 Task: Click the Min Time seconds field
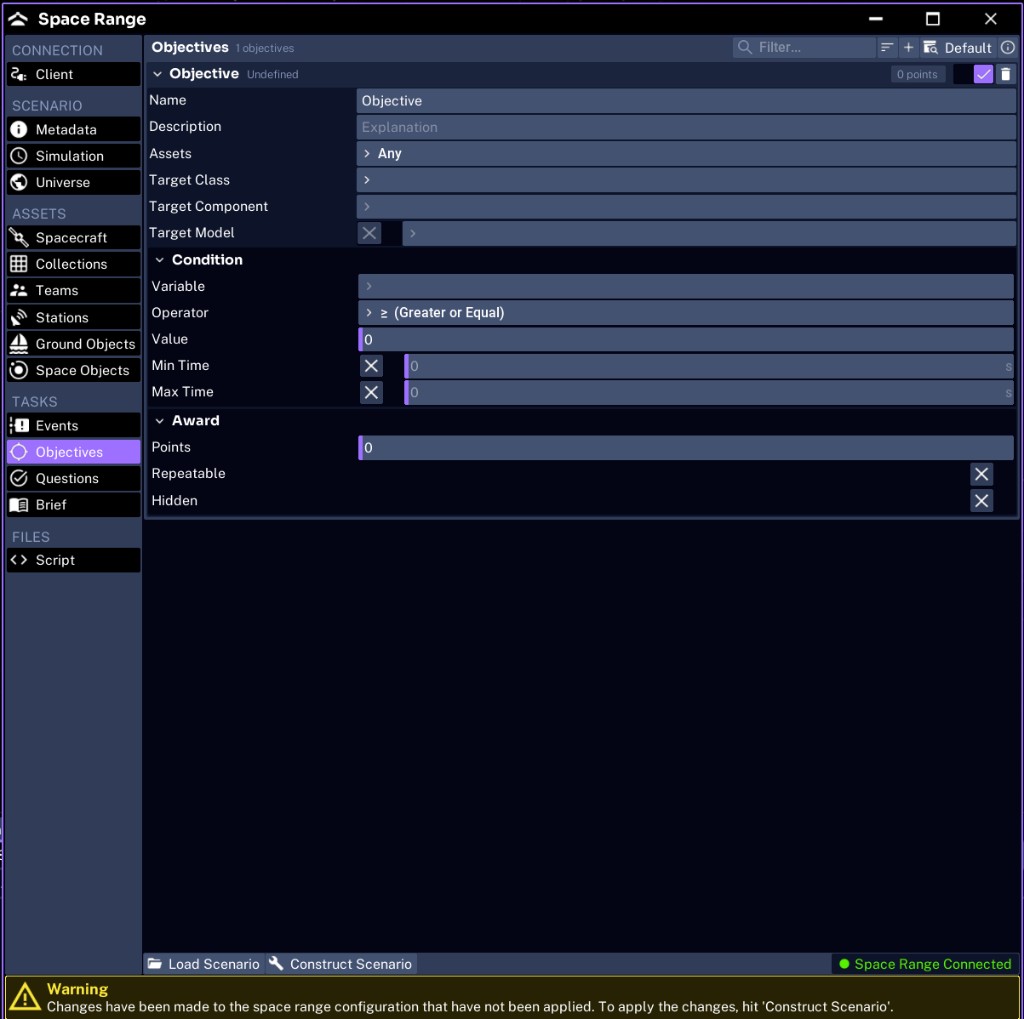[x=709, y=366]
